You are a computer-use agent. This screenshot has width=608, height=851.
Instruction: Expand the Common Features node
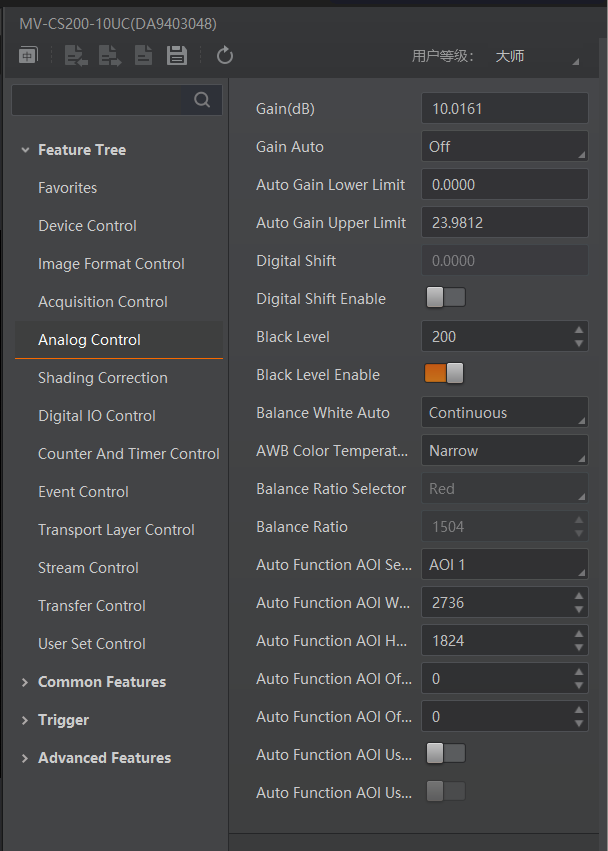point(25,682)
